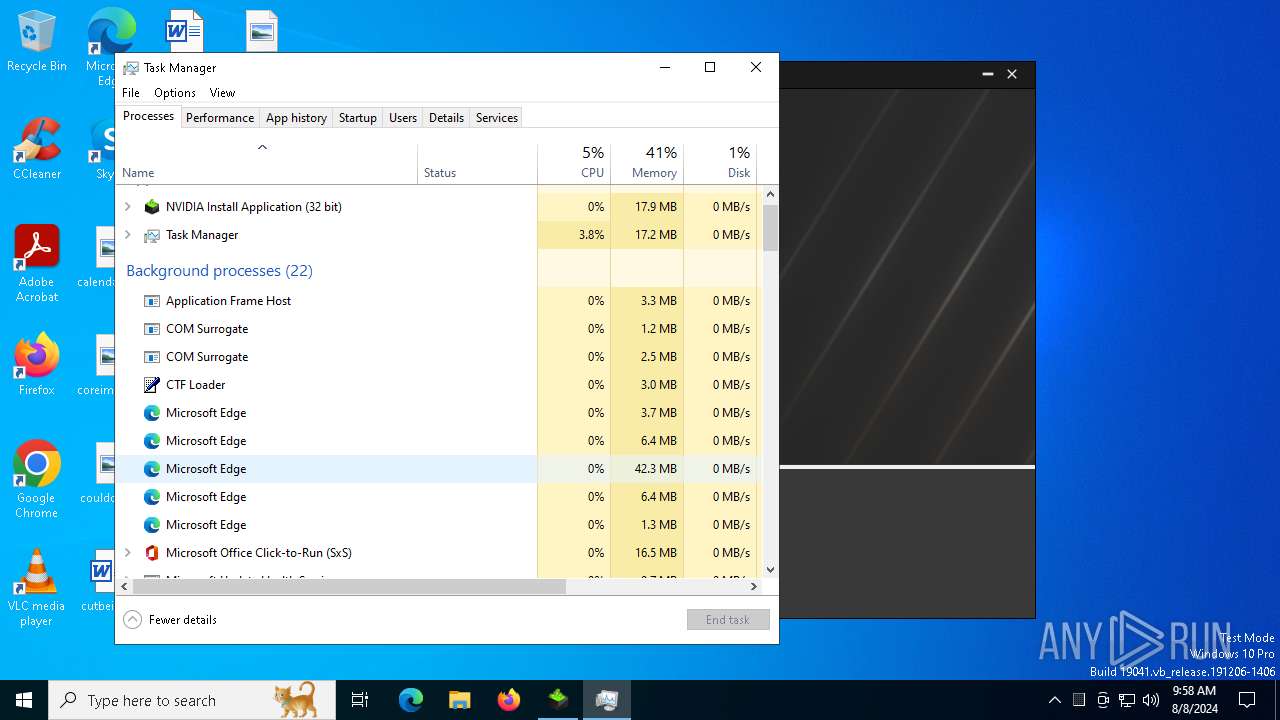
Task: Switch to the Details tab
Action: 446,118
